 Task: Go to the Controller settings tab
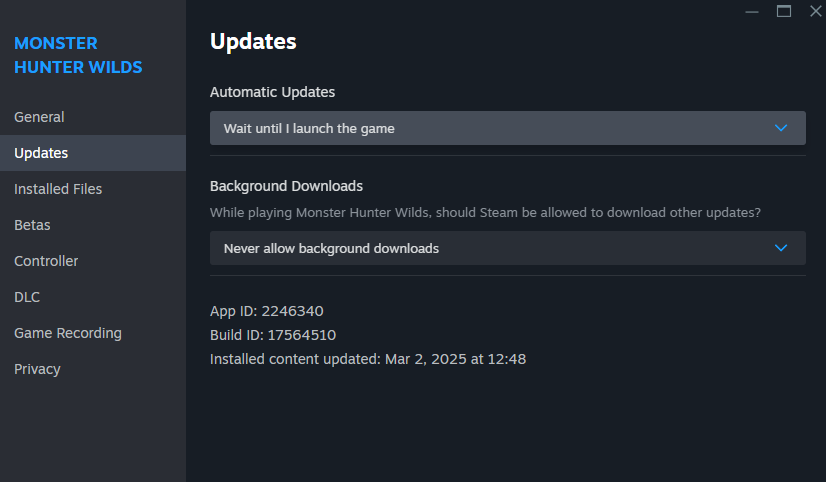[46, 261]
